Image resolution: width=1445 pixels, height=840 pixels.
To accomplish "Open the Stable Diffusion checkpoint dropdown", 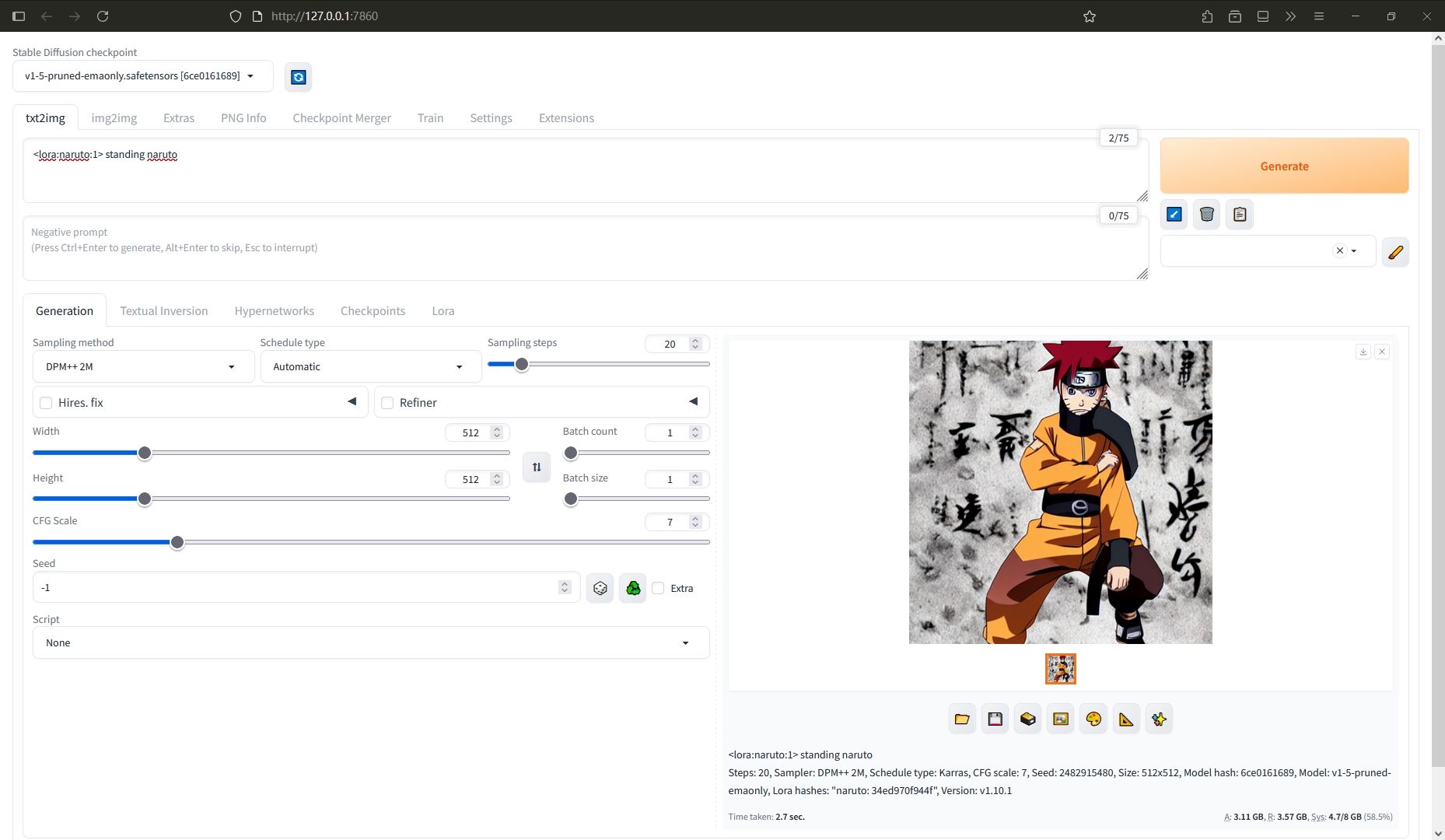I will (x=143, y=76).
